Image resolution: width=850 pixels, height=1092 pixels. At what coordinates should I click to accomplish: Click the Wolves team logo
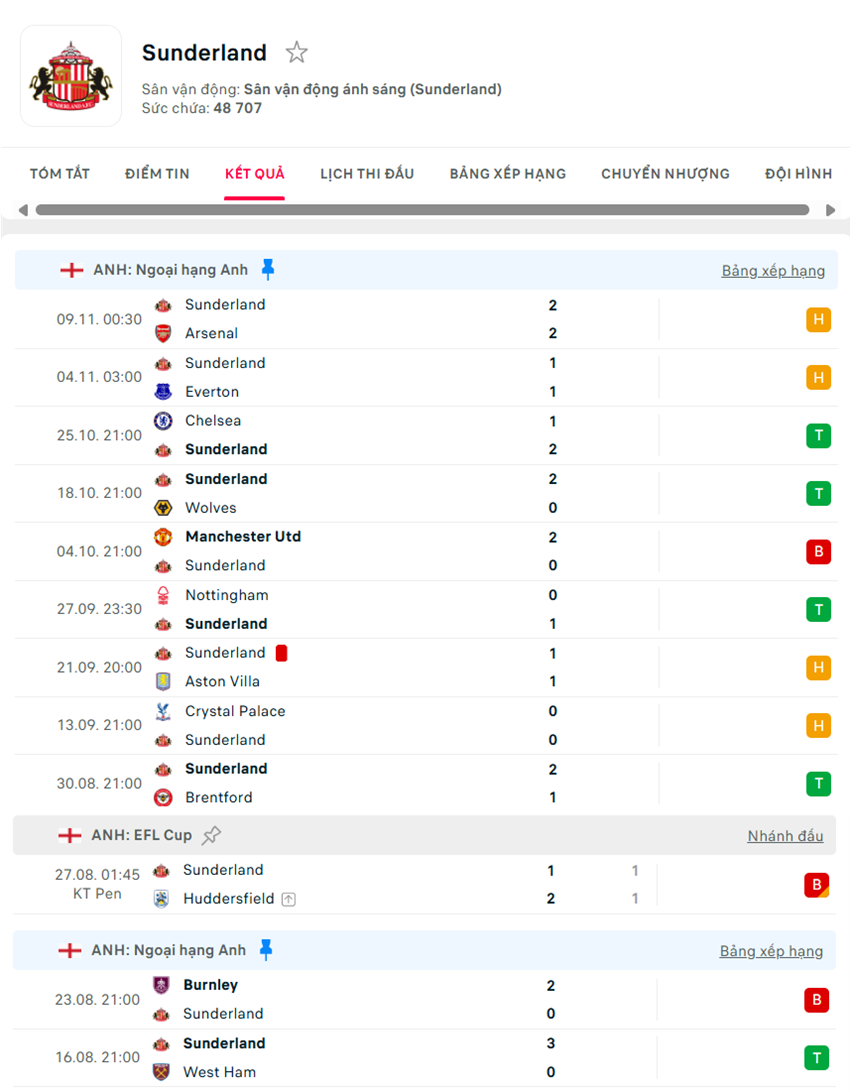click(x=163, y=508)
